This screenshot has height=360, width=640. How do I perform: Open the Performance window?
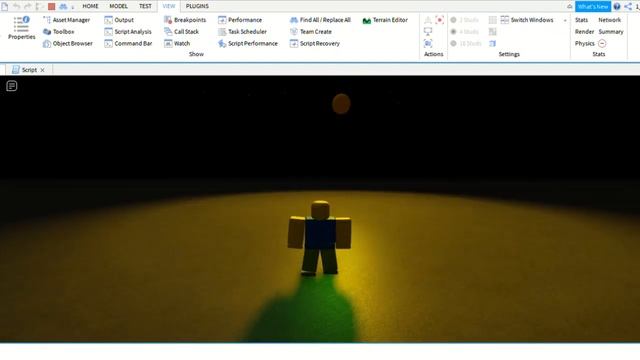click(x=240, y=20)
